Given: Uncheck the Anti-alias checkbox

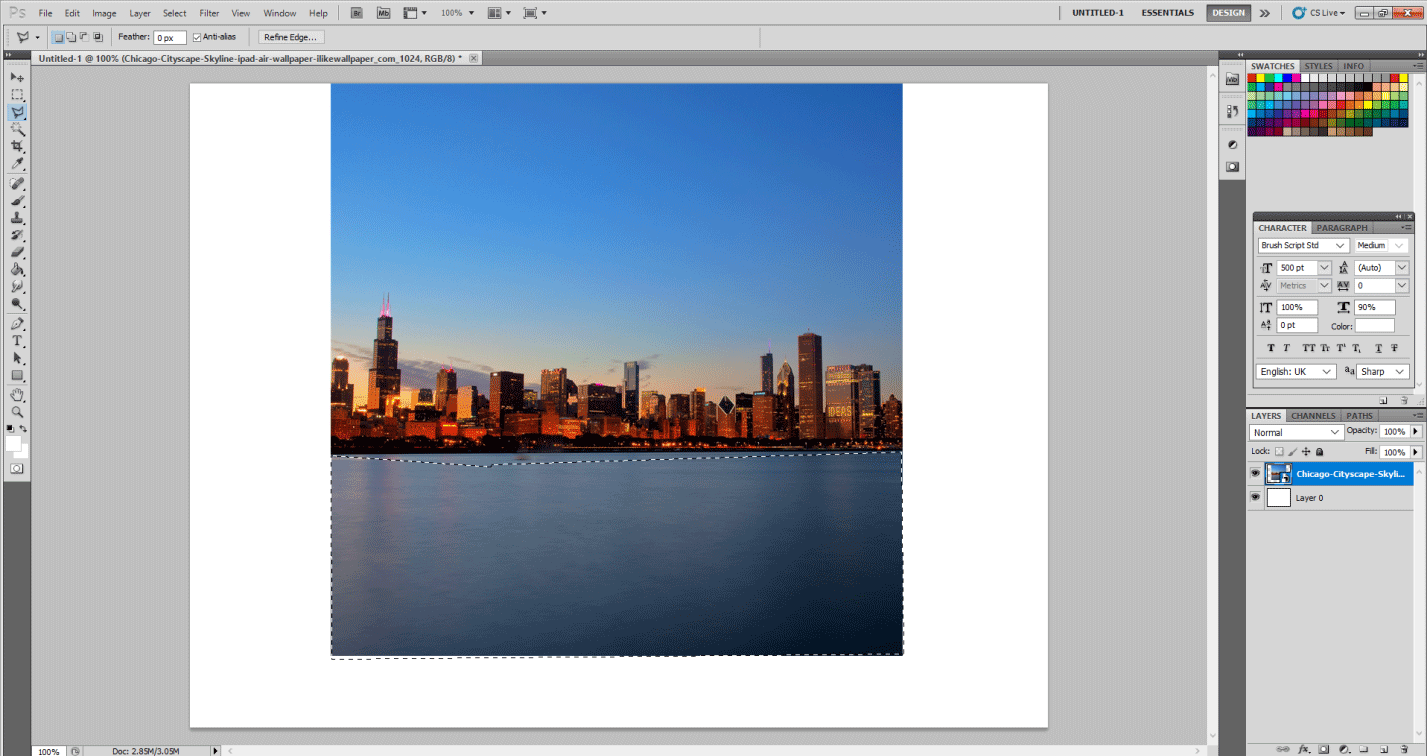Looking at the screenshot, I should 197,37.
